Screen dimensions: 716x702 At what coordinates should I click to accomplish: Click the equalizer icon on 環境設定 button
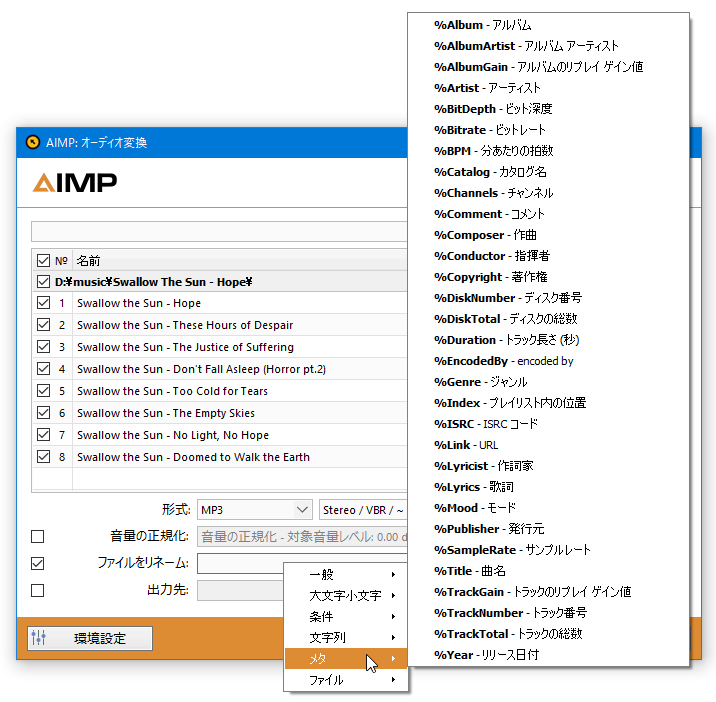click(x=38, y=638)
